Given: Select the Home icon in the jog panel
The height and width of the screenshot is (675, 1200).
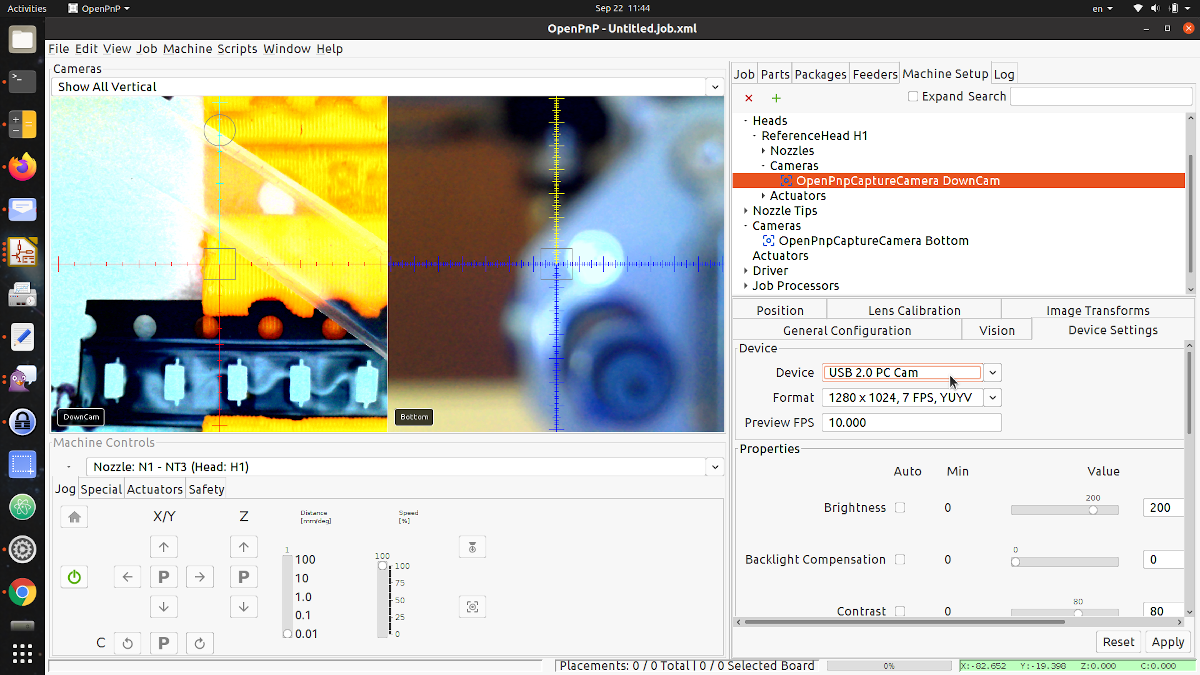Looking at the screenshot, I should [x=73, y=516].
